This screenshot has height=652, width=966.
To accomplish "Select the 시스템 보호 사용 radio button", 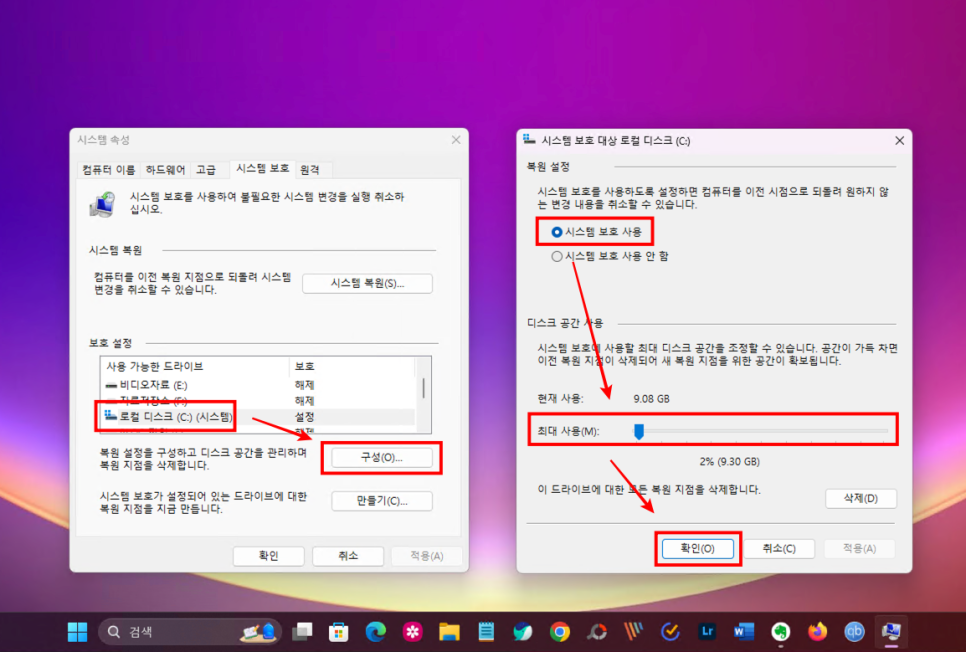I will point(557,232).
